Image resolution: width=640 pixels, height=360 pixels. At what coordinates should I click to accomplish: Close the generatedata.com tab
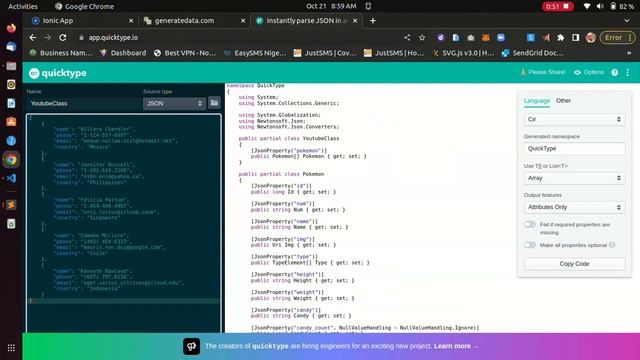click(x=243, y=20)
